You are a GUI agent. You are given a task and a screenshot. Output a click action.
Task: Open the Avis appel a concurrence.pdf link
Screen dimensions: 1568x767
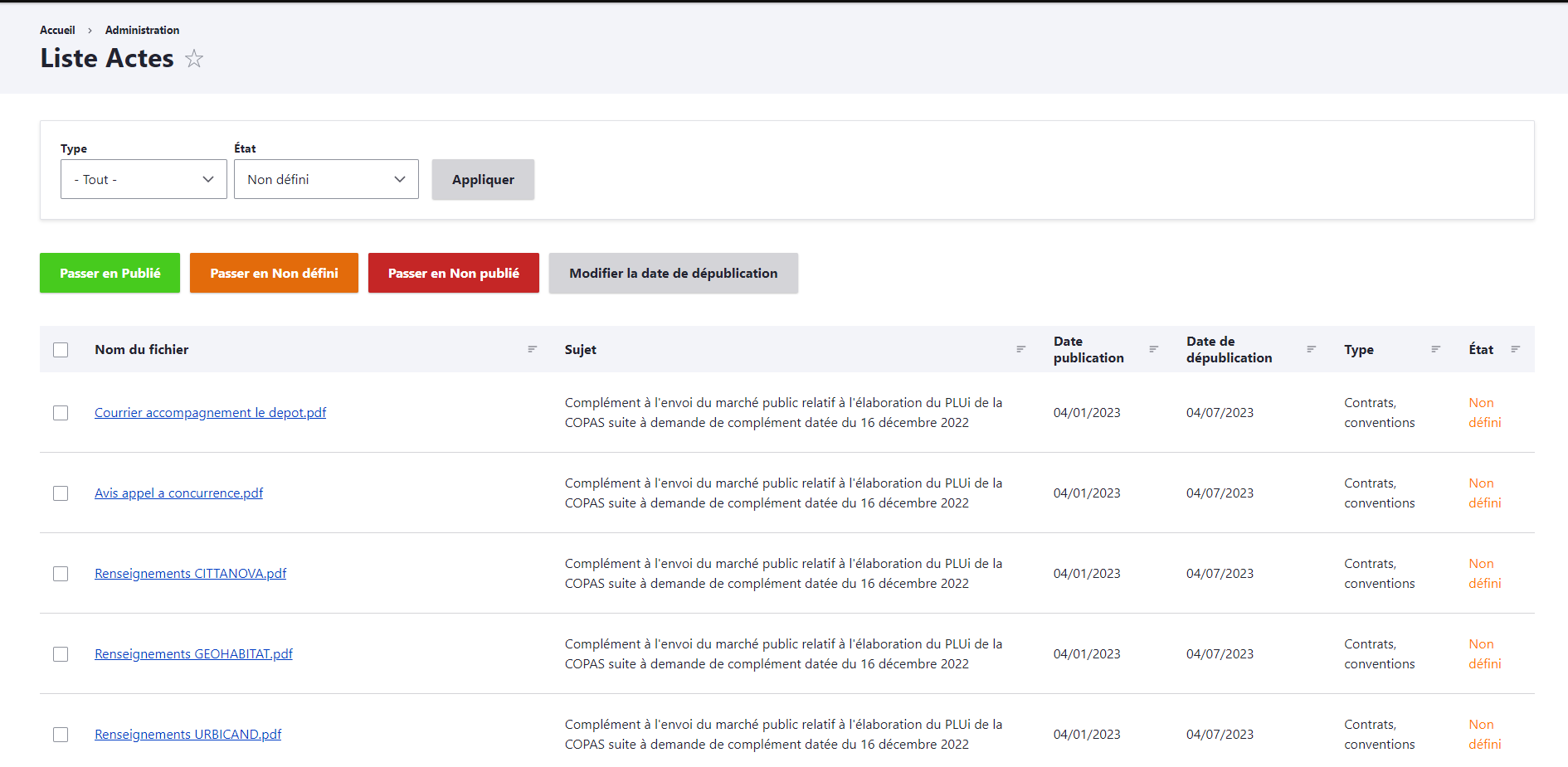(x=178, y=493)
